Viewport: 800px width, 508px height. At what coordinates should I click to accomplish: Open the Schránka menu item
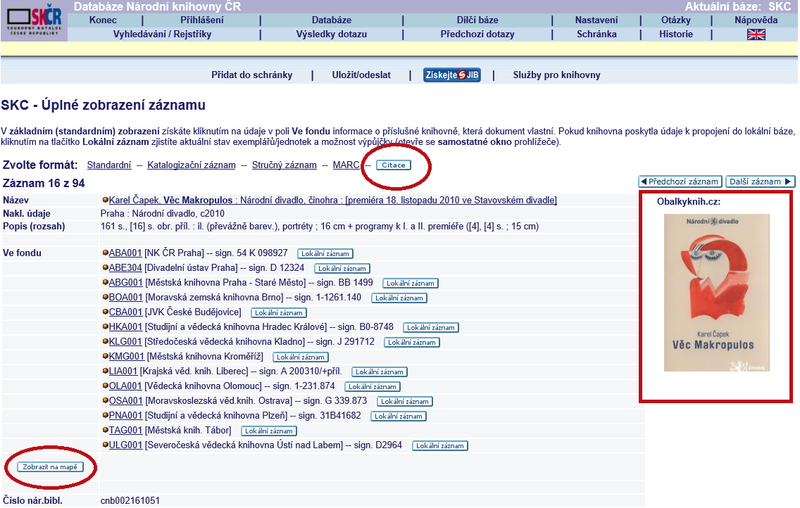[596, 34]
